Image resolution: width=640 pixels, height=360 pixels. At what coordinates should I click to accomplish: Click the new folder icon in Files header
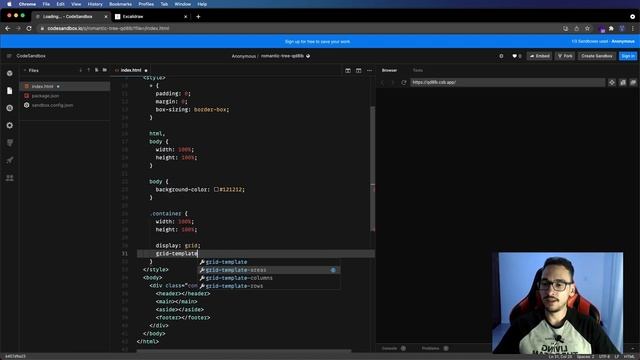coord(104,70)
